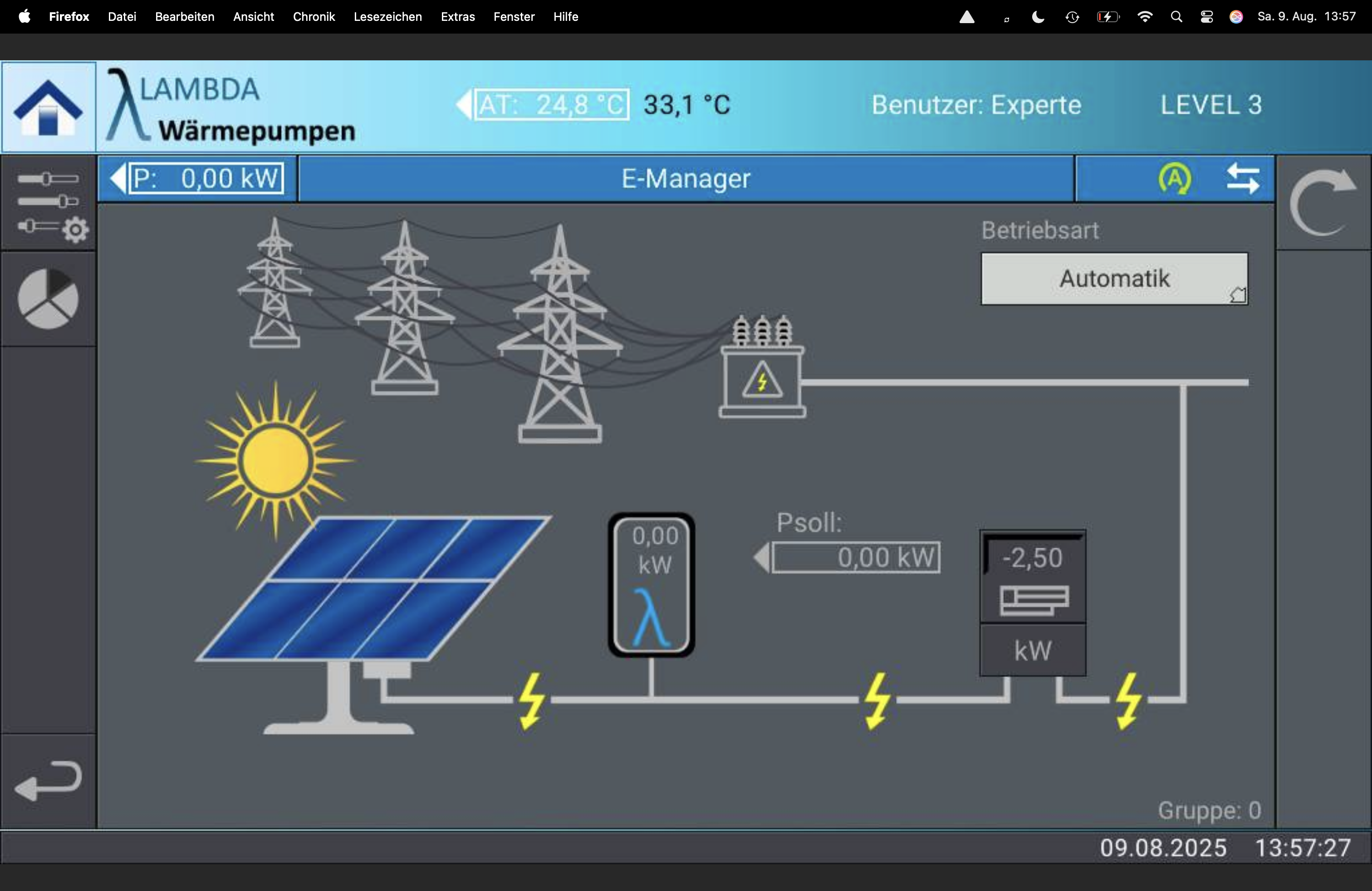Click the E-Manager title bar
This screenshot has height=891, width=1372.
pos(686,179)
